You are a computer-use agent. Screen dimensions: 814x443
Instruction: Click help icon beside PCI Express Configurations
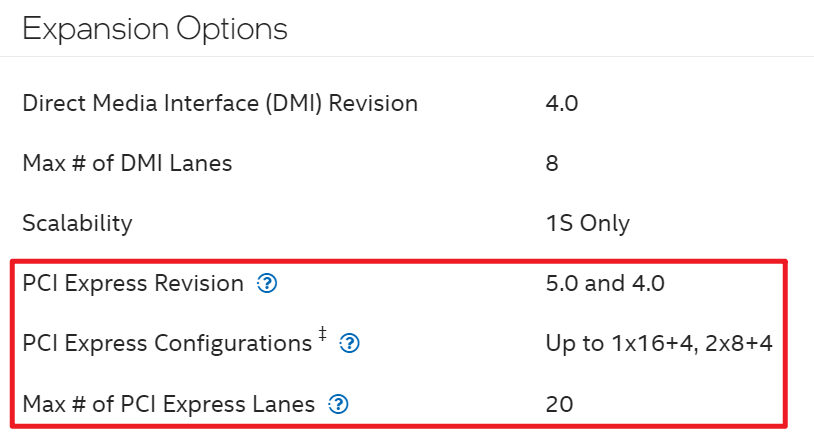pos(350,344)
